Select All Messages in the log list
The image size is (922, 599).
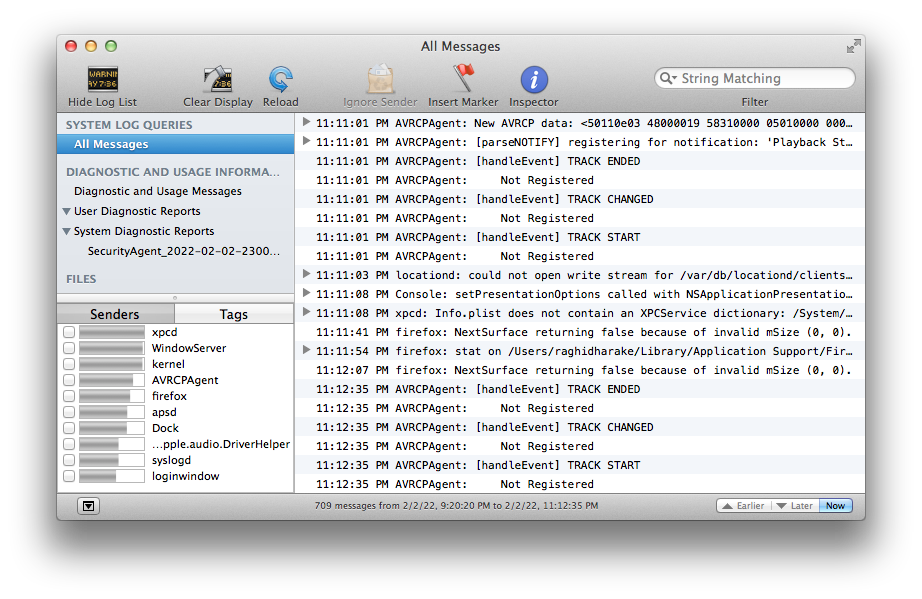(x=175, y=144)
